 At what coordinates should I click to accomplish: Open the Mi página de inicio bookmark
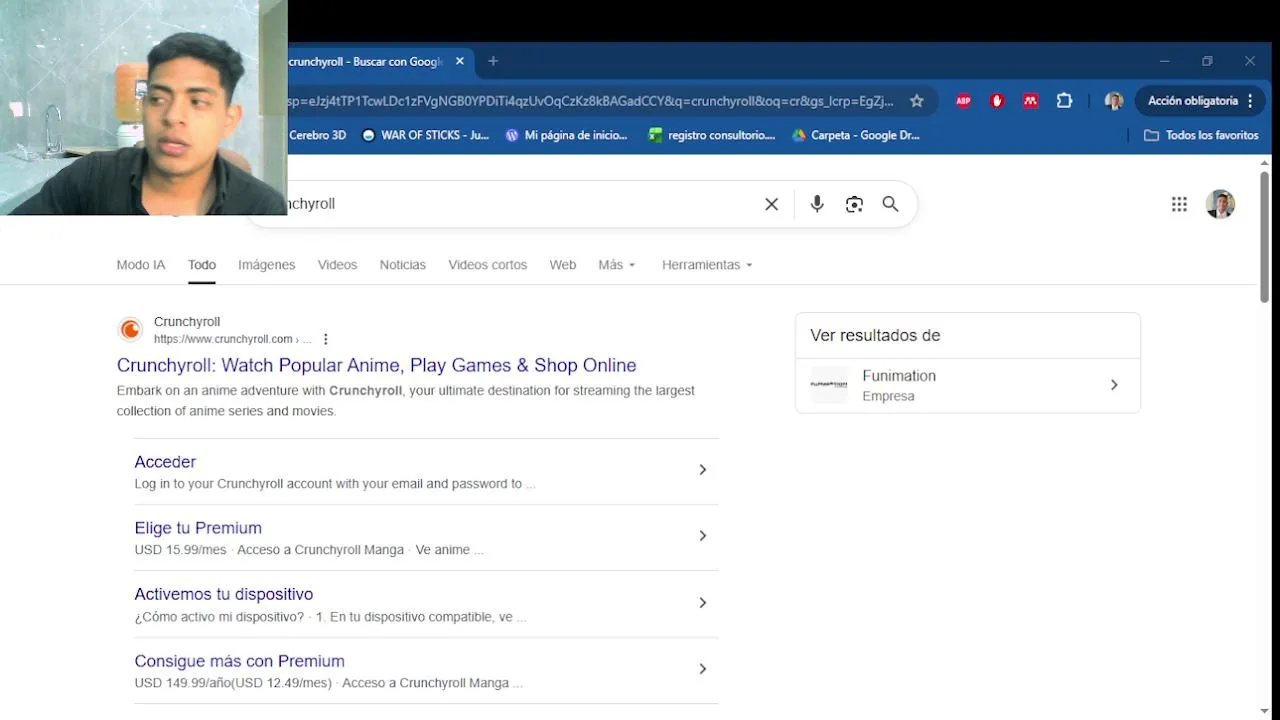(567, 135)
